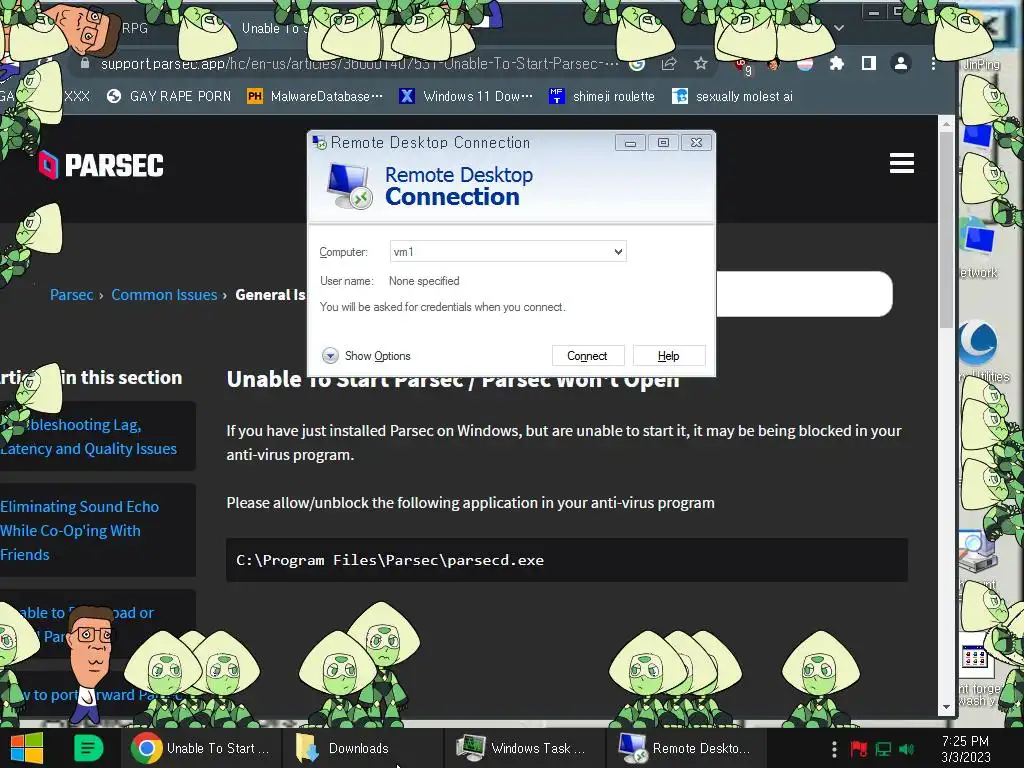Click the Remote Desktop Connection title bar icon
Screen dimensions: 1024x768
click(x=319, y=142)
